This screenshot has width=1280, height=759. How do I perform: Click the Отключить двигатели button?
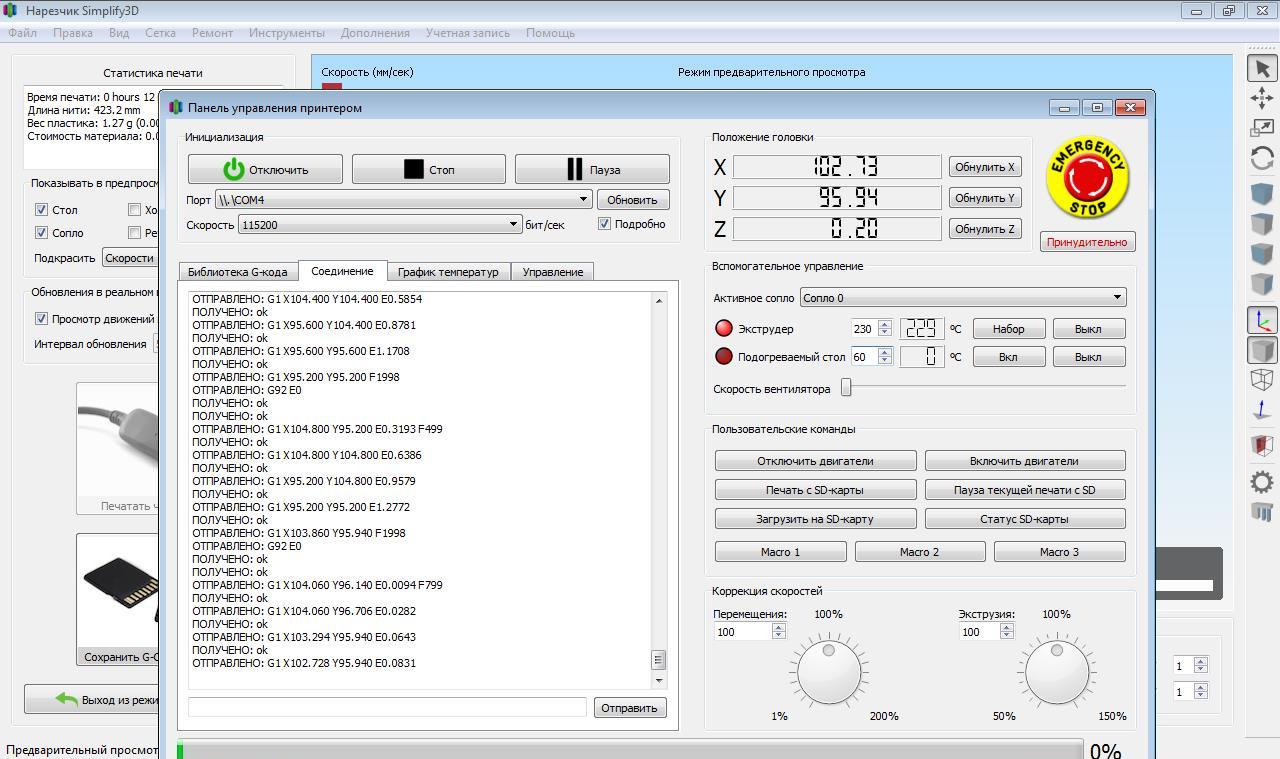pos(815,461)
